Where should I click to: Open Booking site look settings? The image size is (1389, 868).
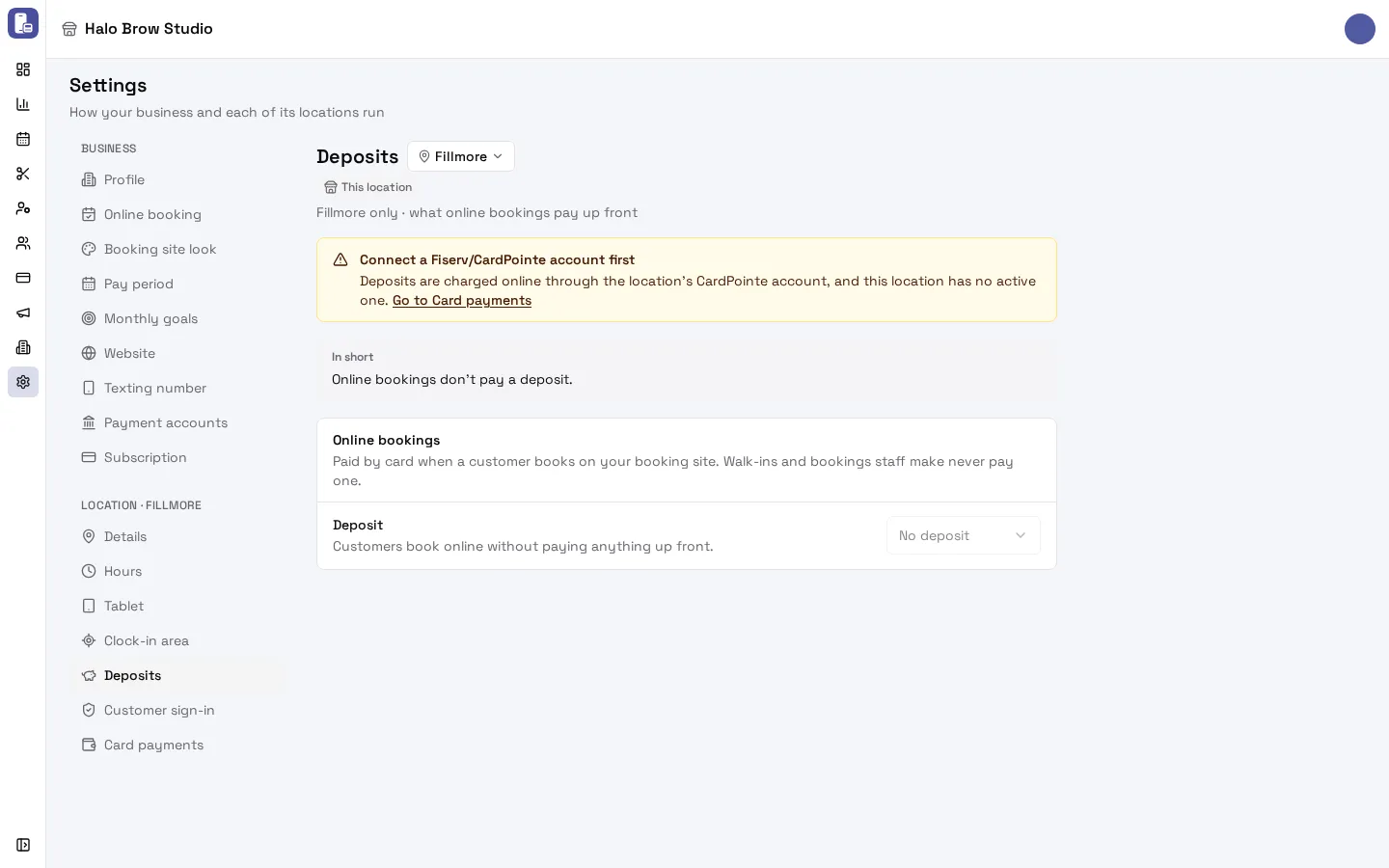tap(177, 249)
